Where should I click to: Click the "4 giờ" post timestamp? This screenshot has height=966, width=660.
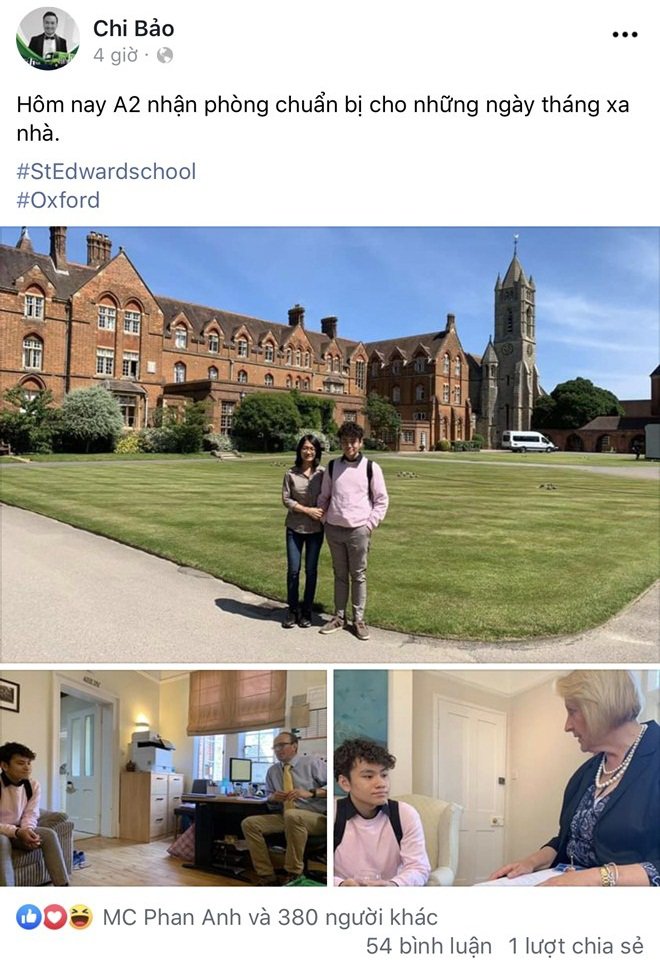click(115, 56)
